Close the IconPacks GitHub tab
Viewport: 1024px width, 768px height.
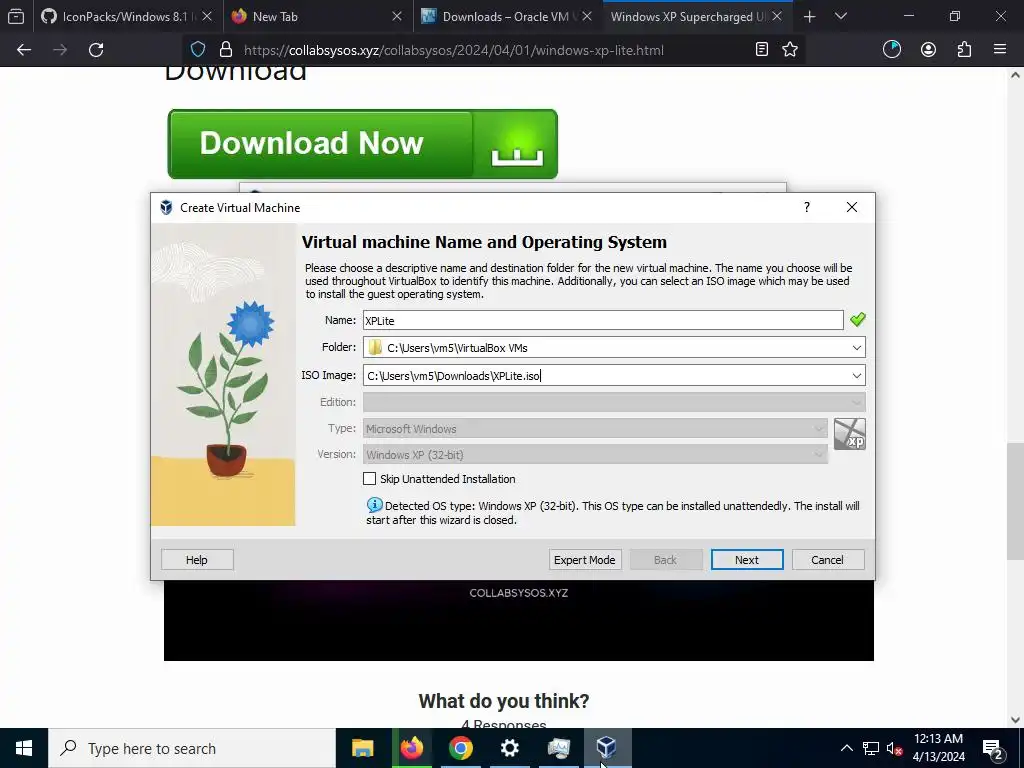tap(207, 16)
